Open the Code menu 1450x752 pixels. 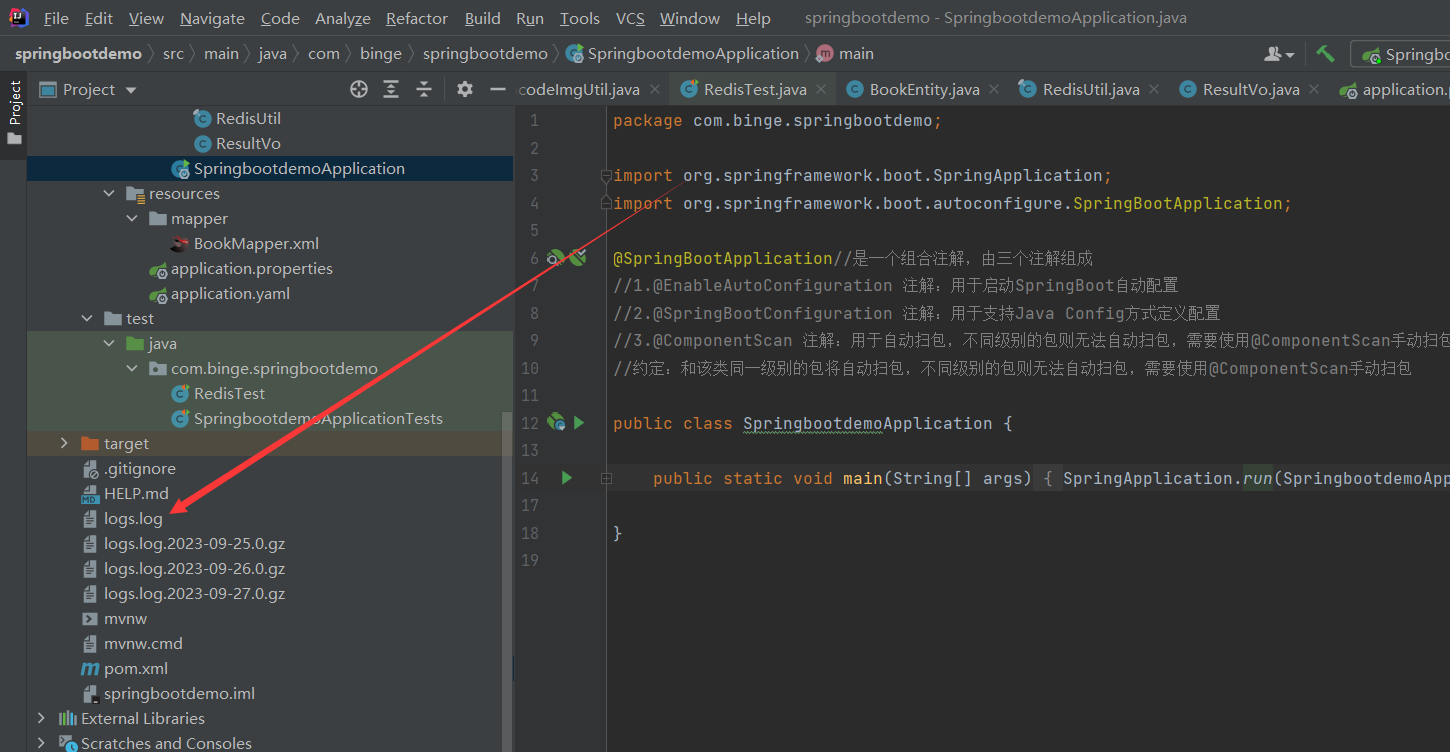point(280,19)
